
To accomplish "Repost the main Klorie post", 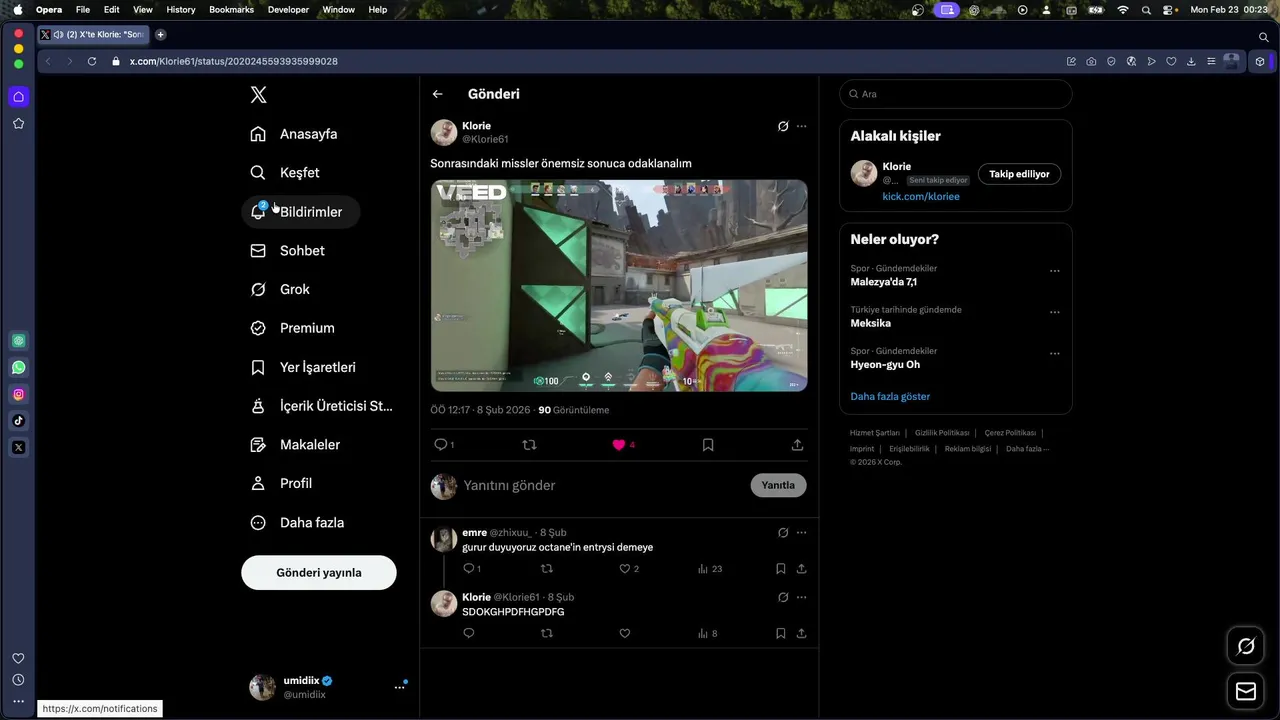I will (x=530, y=445).
